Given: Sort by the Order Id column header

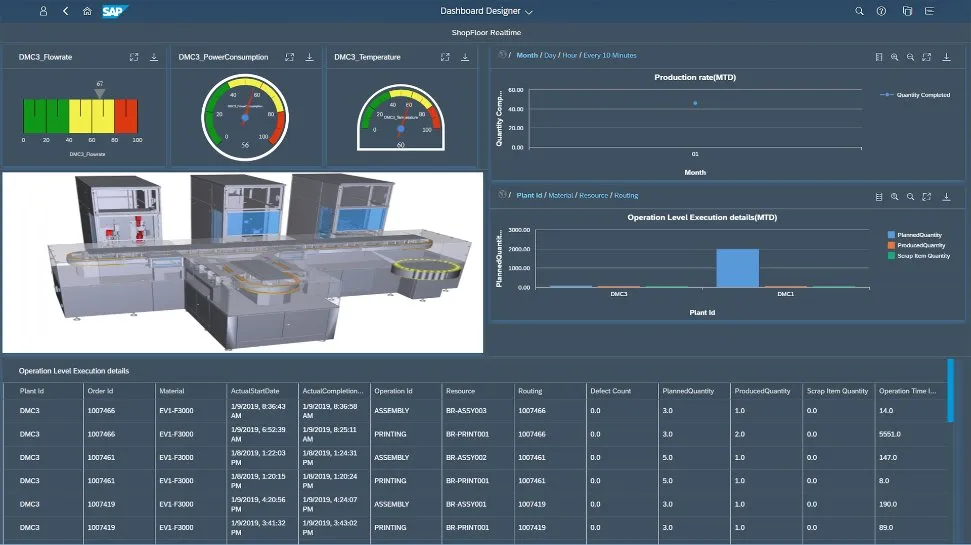Looking at the screenshot, I should [x=100, y=391].
